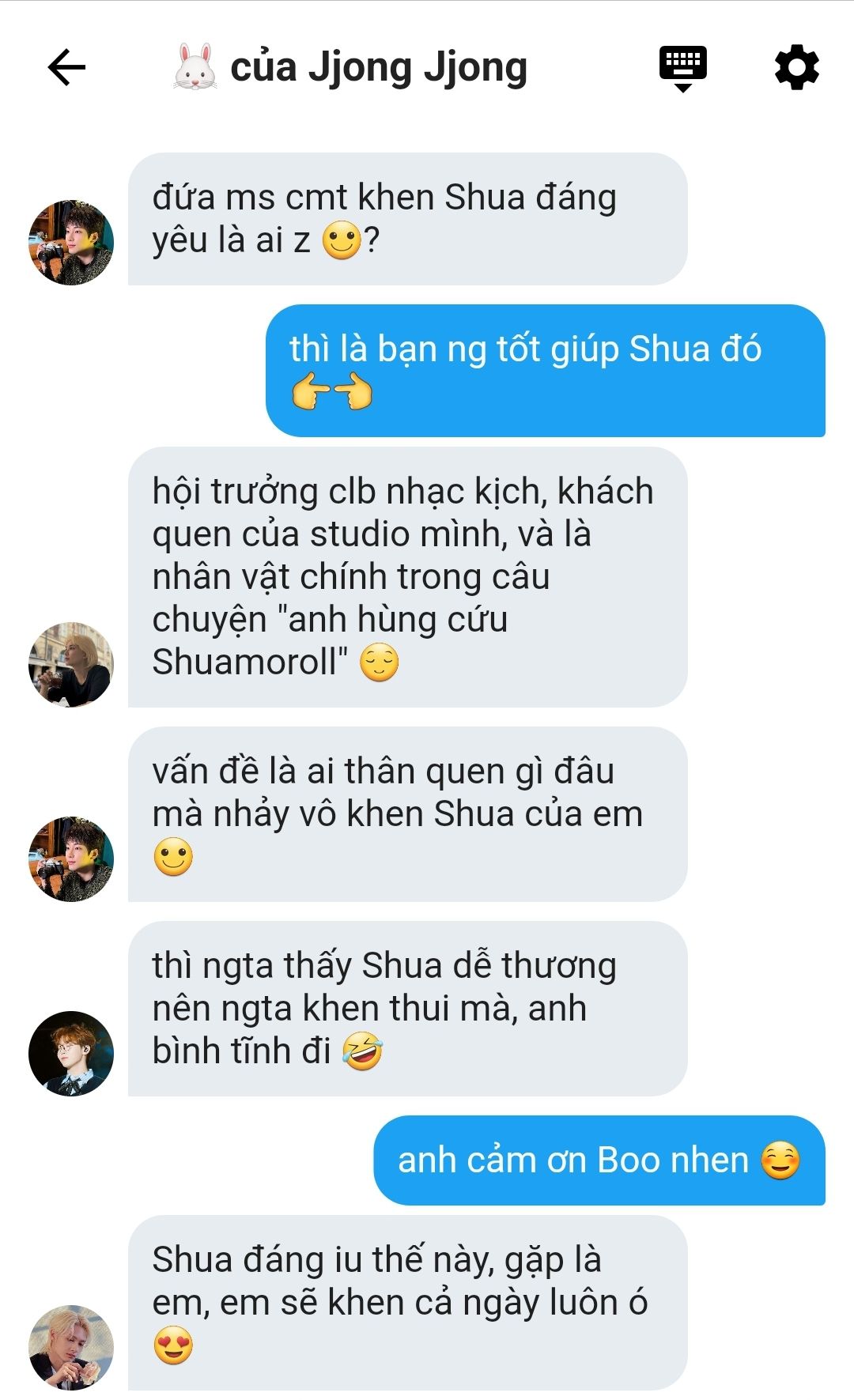Tap avatar beside "thì ngta thấy Shua dễ thương" message

tap(71, 1054)
